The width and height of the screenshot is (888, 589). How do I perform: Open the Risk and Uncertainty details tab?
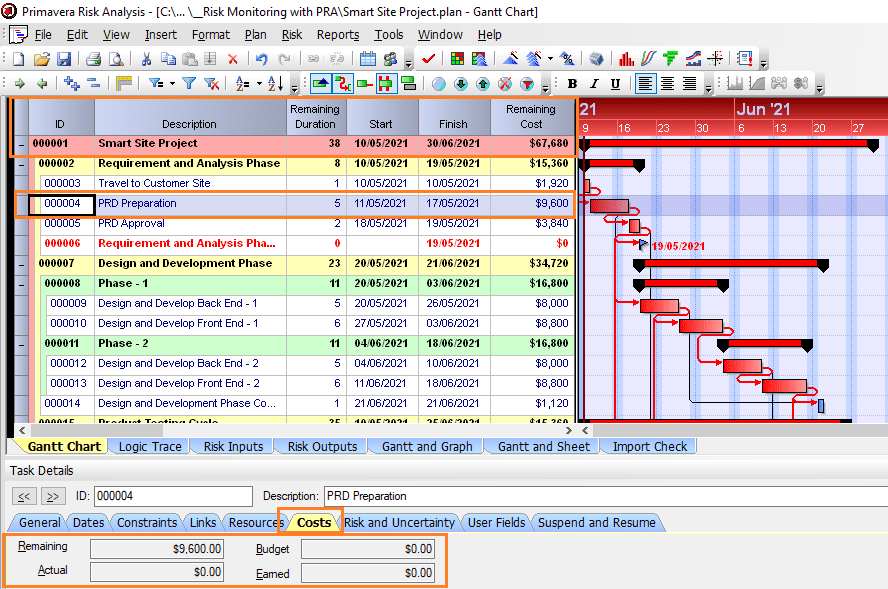tap(399, 523)
